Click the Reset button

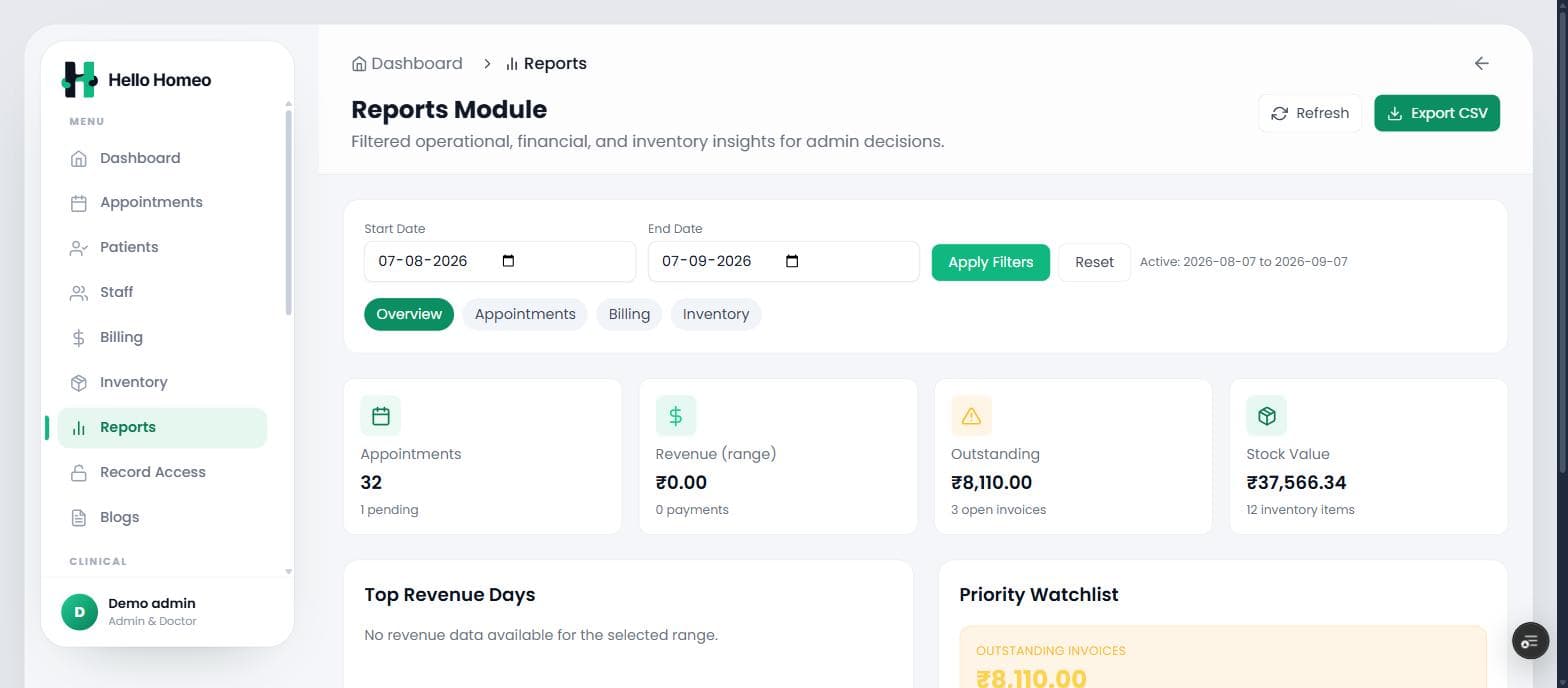pos(1094,262)
